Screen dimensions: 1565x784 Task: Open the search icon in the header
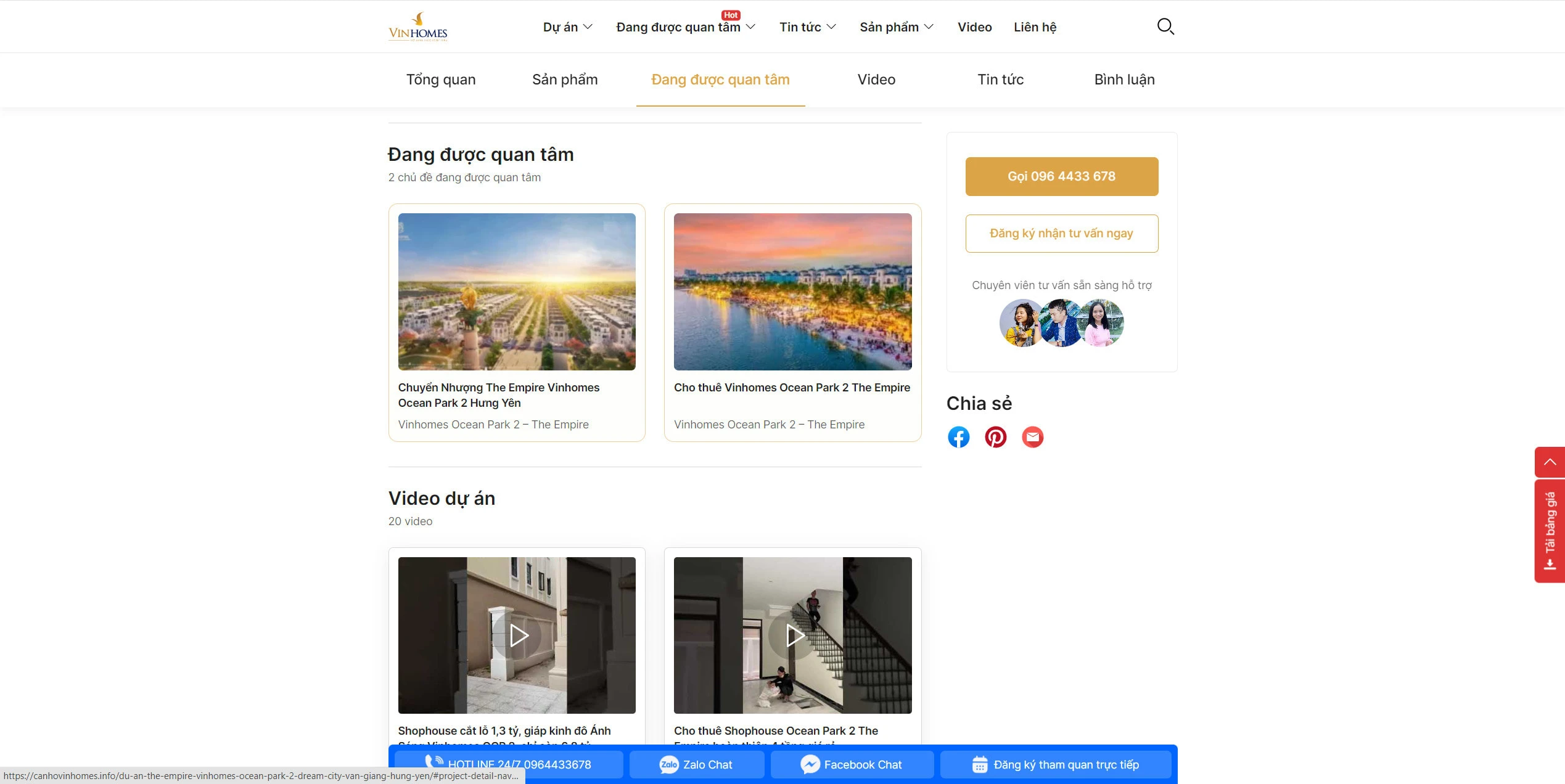coord(1165,27)
